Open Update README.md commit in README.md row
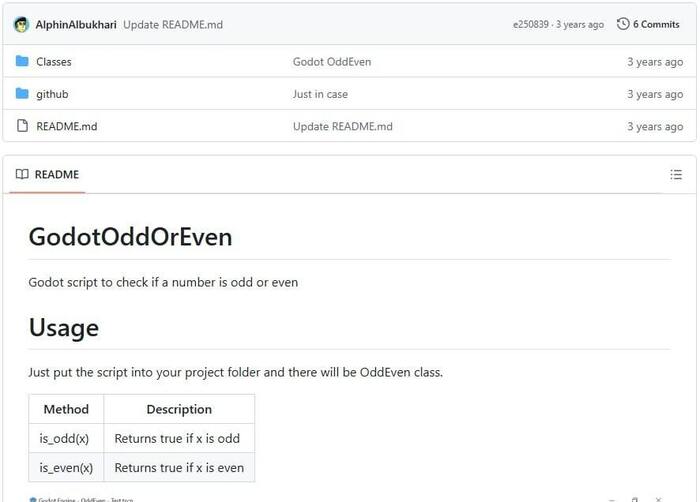 pyautogui.click(x=342, y=126)
